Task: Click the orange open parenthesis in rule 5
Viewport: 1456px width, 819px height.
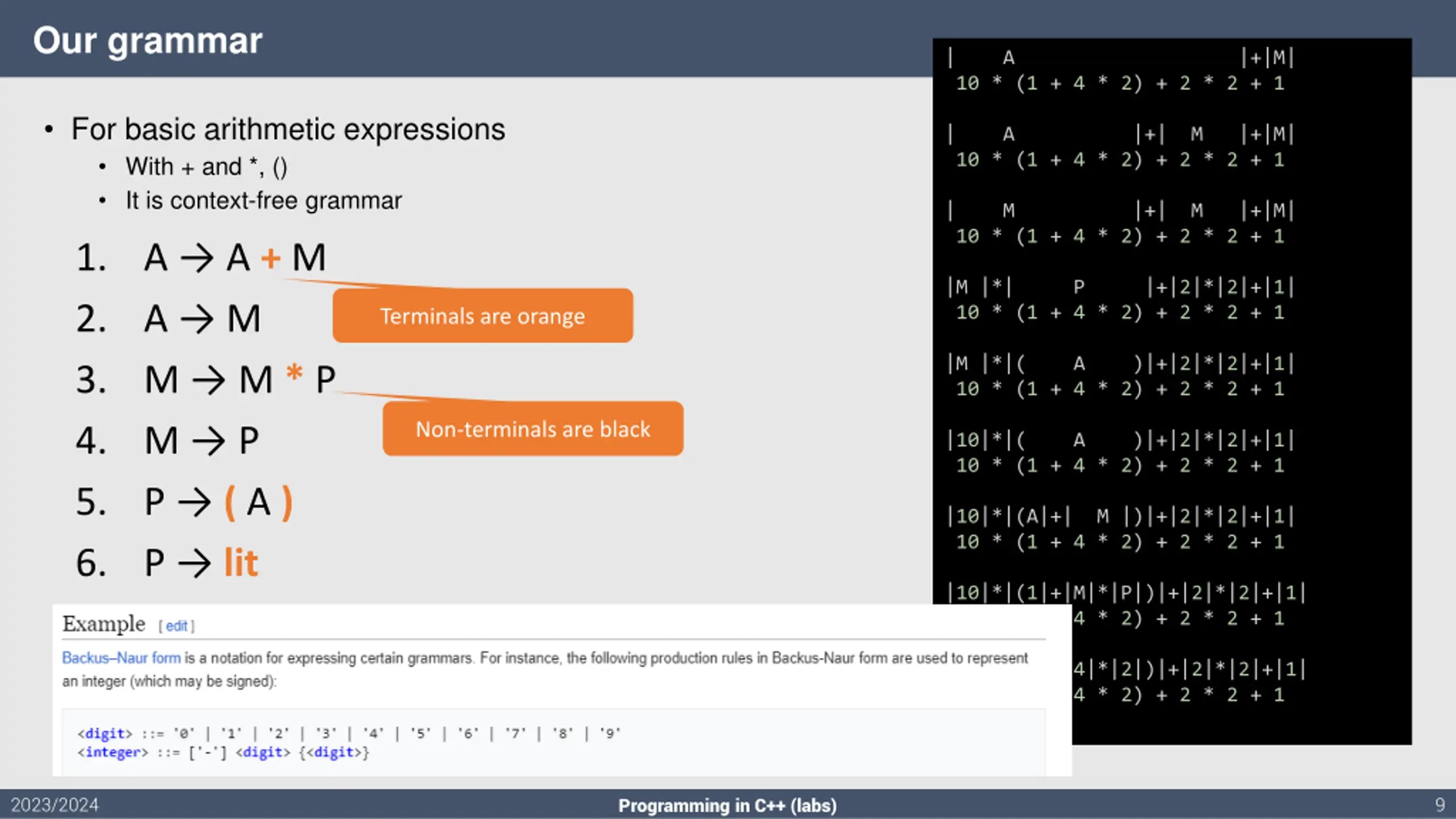Action: [230, 503]
